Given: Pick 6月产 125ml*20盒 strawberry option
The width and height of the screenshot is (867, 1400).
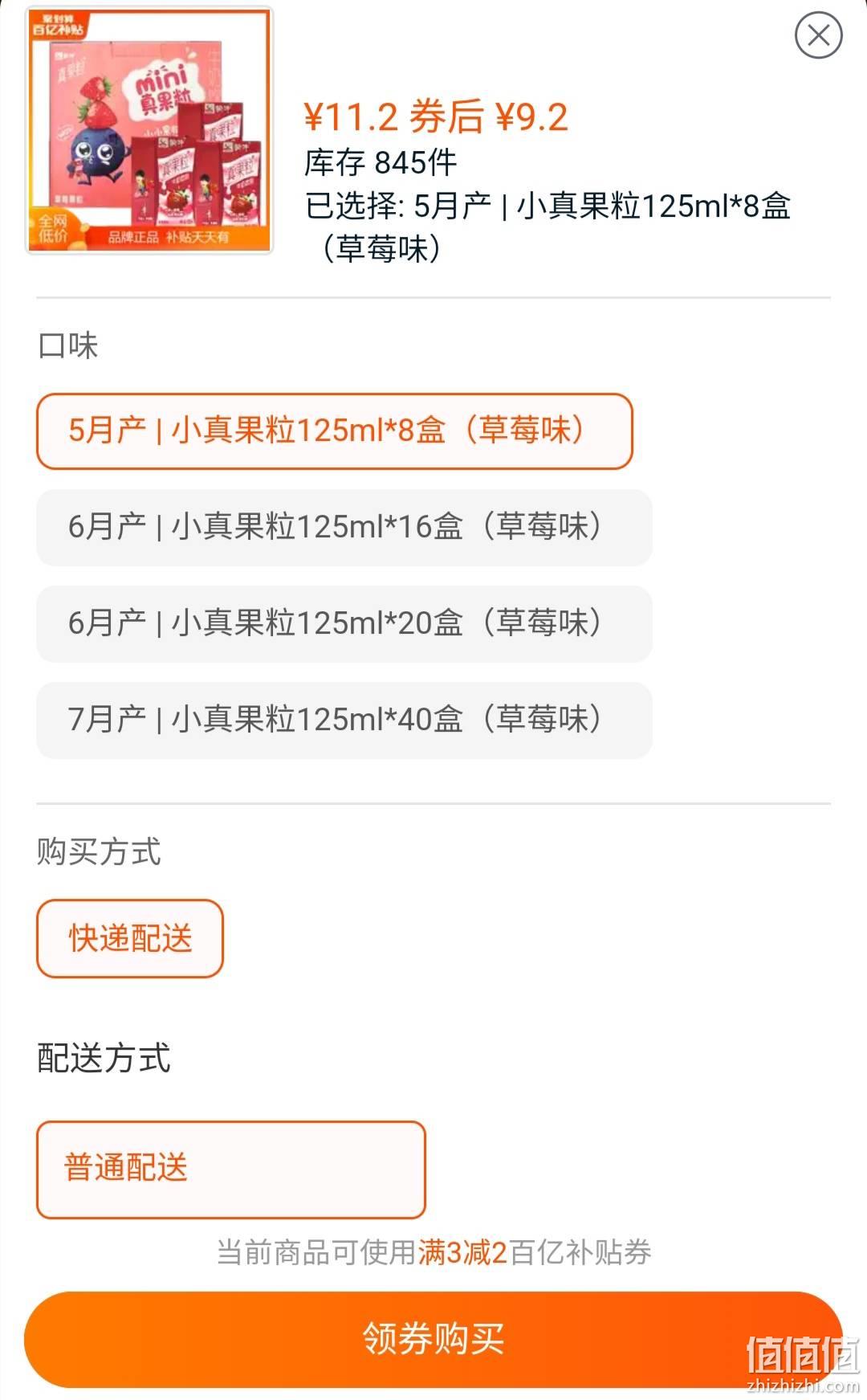Looking at the screenshot, I should (344, 624).
